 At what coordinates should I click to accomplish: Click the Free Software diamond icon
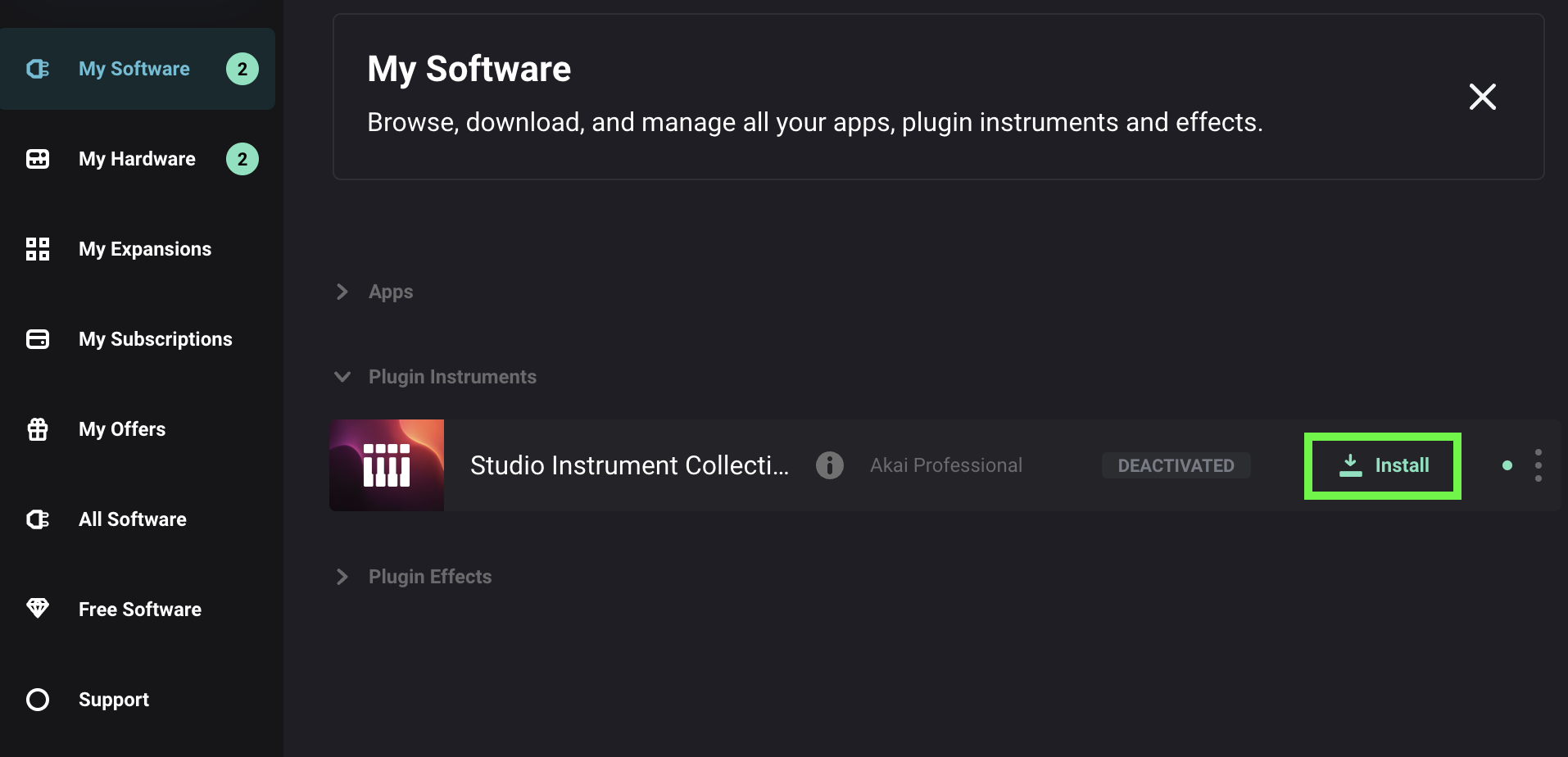click(x=38, y=608)
